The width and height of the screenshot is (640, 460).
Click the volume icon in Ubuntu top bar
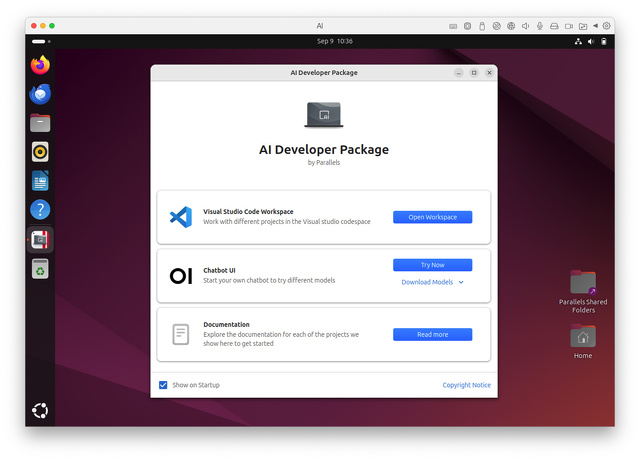[591, 41]
